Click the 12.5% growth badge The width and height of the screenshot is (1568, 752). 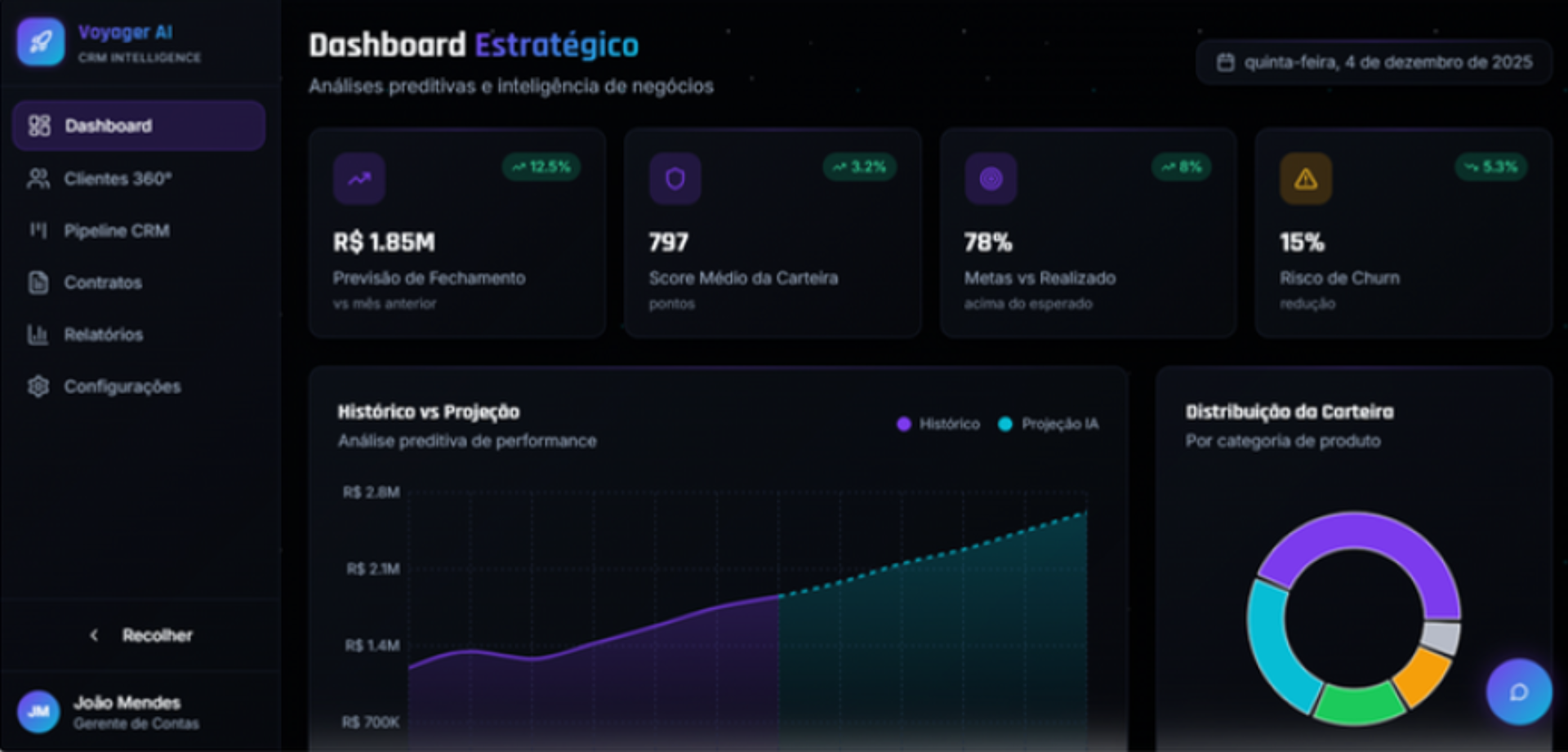(541, 167)
